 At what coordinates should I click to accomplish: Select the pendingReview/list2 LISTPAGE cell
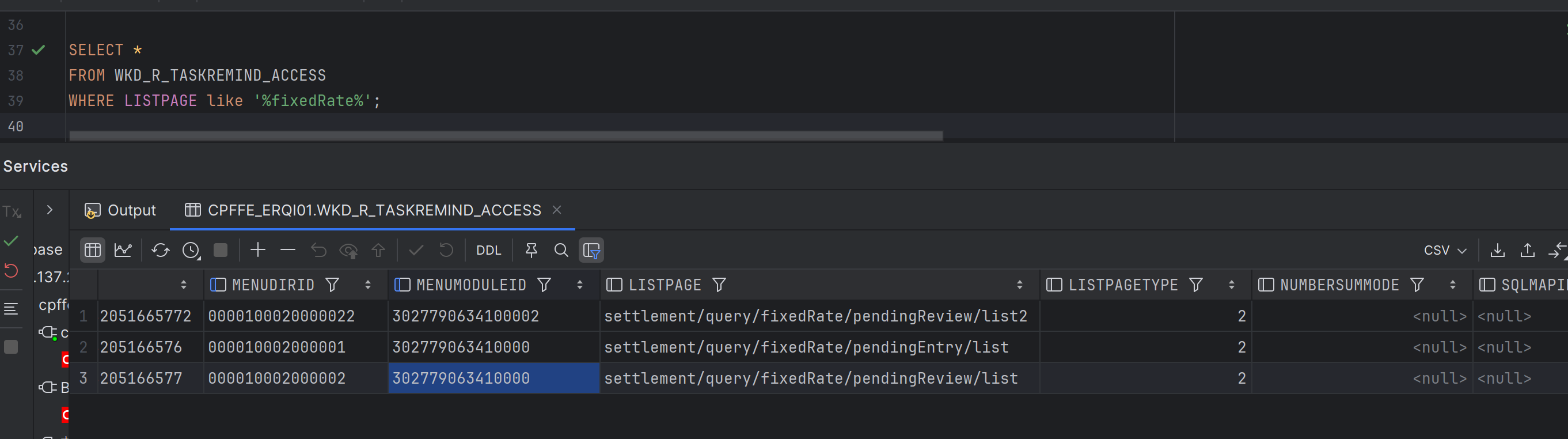[x=819, y=316]
